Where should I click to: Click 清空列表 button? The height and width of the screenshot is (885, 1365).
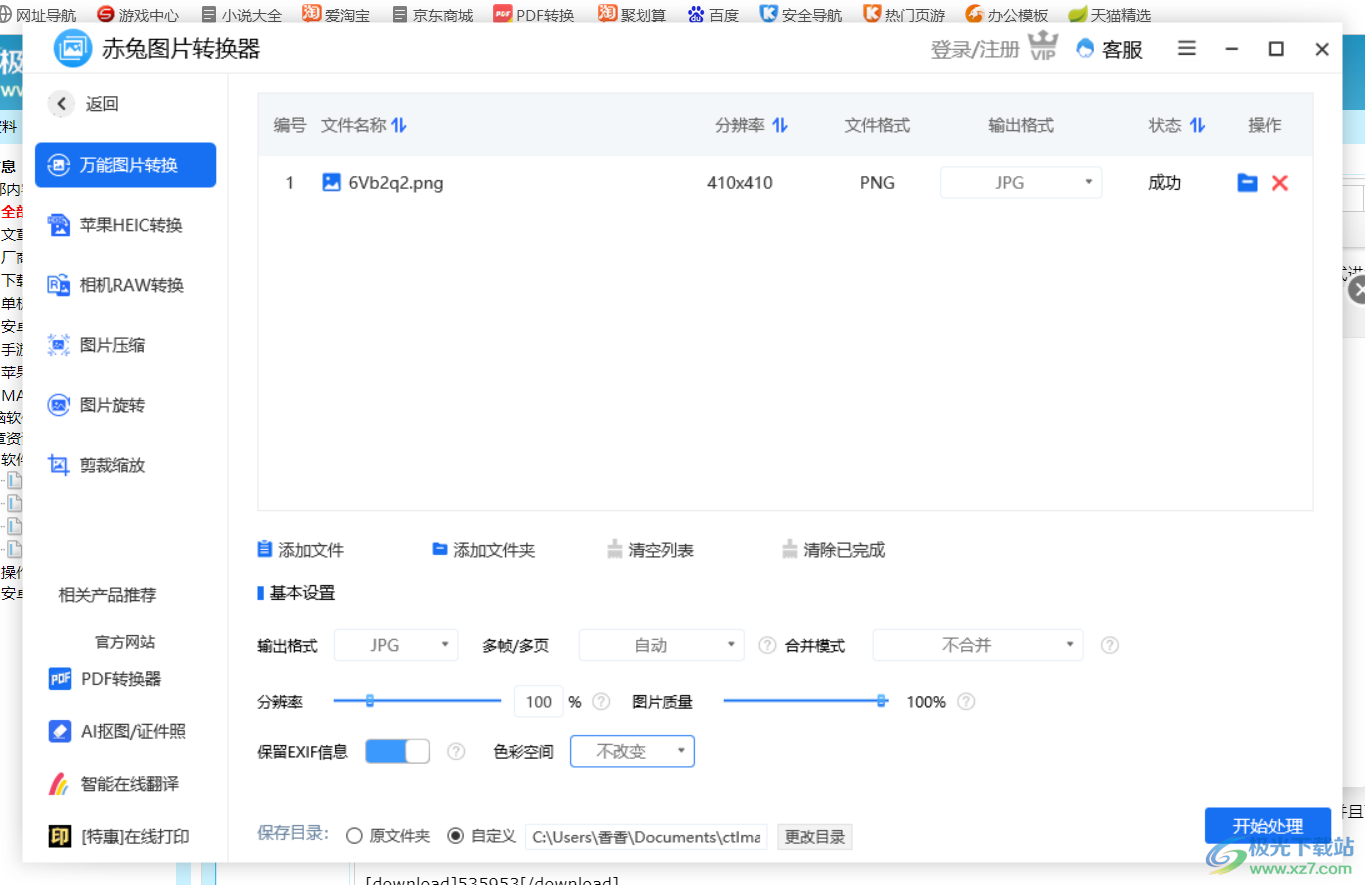point(650,550)
